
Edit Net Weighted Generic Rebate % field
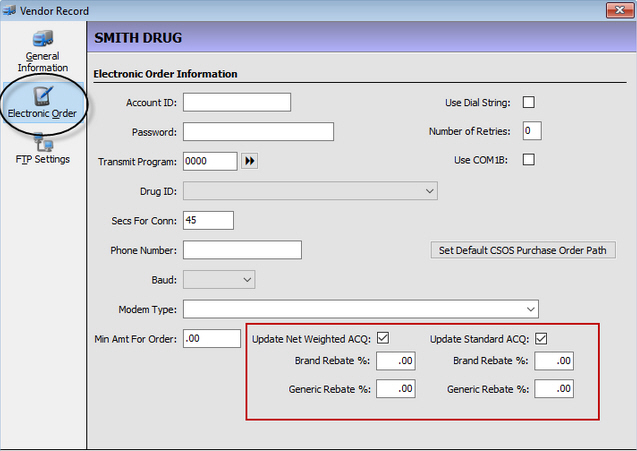396,389
